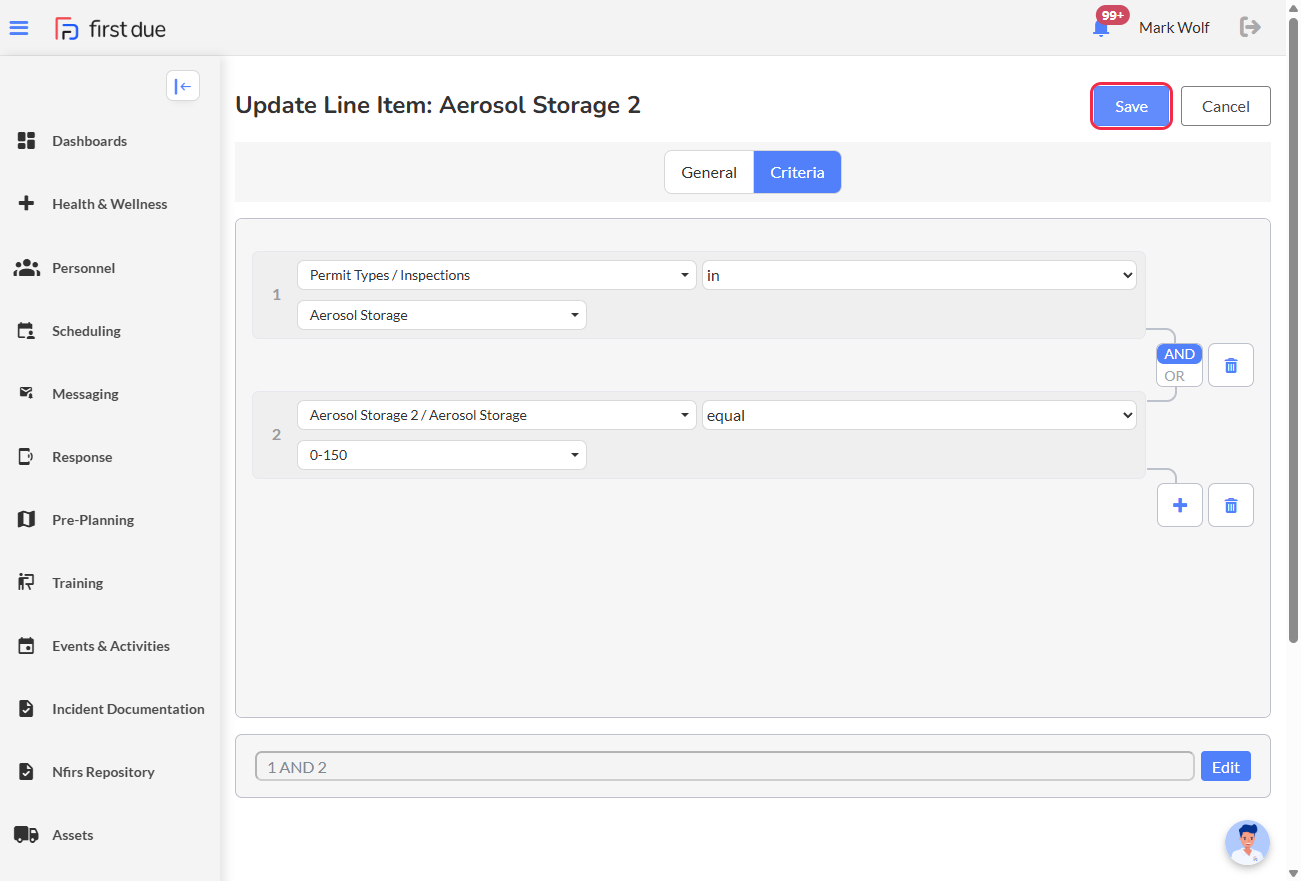Click the Events & Activities calendar icon
This screenshot has width=1301, height=881.
pos(27,646)
